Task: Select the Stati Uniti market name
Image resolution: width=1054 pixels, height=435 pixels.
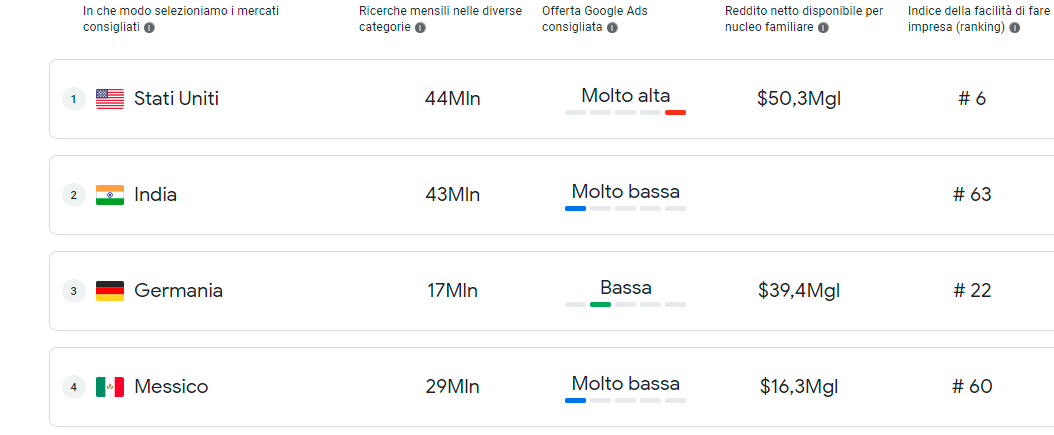Action: tap(176, 99)
